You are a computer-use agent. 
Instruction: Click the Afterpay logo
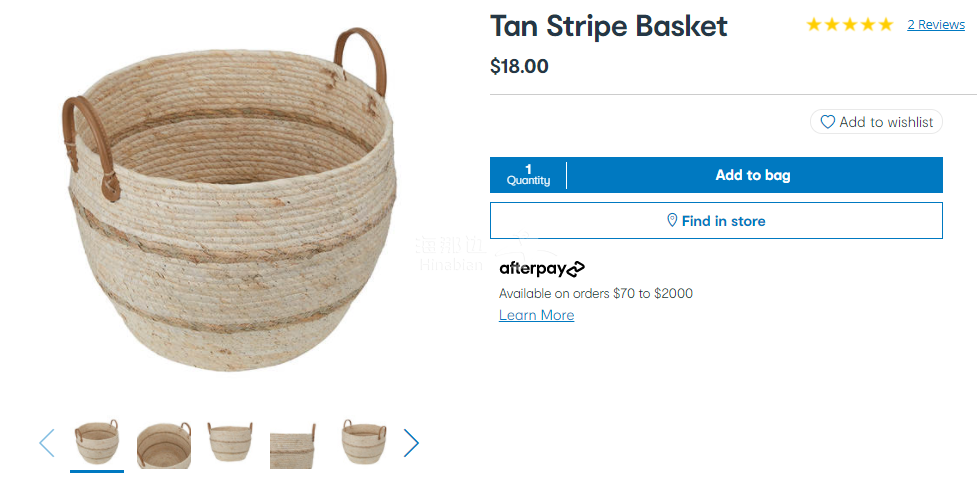(542, 268)
